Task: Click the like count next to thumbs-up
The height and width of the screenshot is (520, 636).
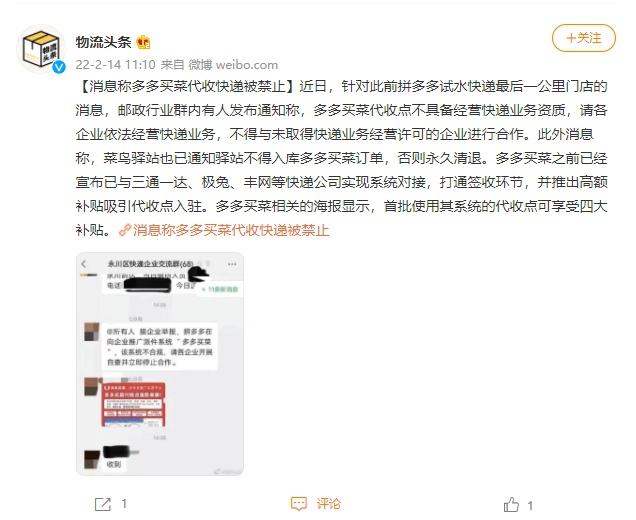Action: [530, 505]
